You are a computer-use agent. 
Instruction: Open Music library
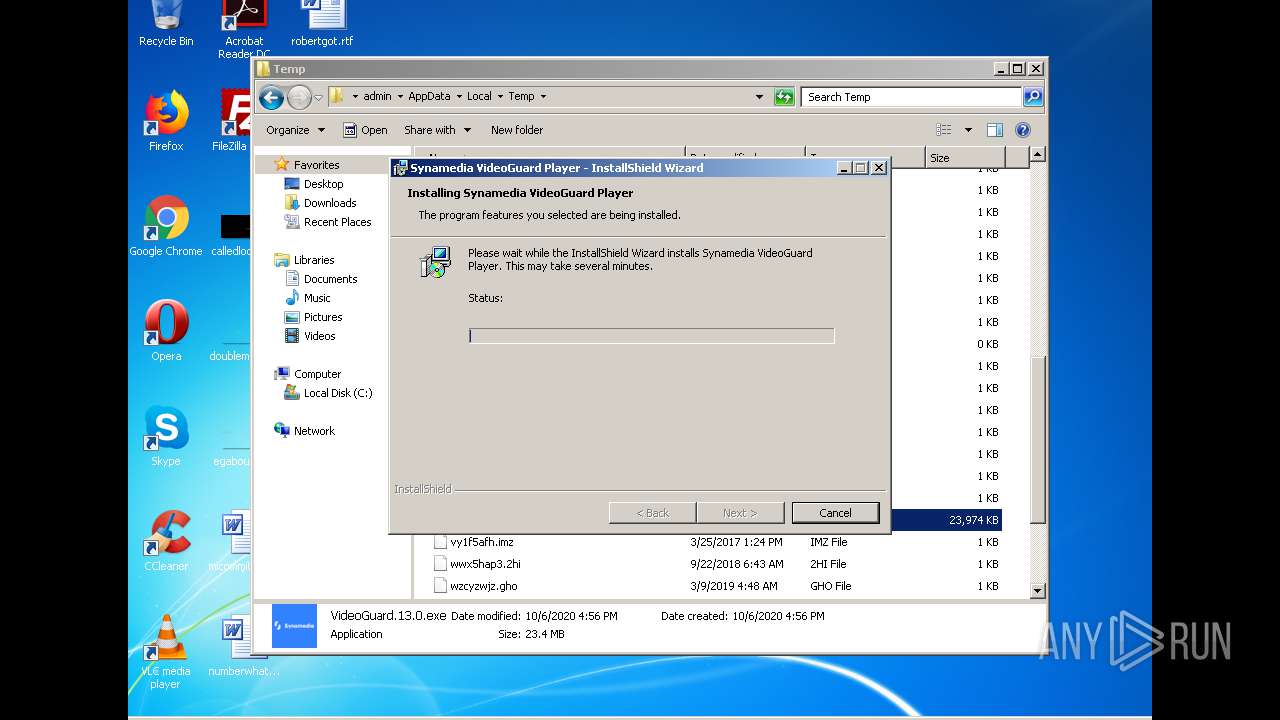click(317, 298)
